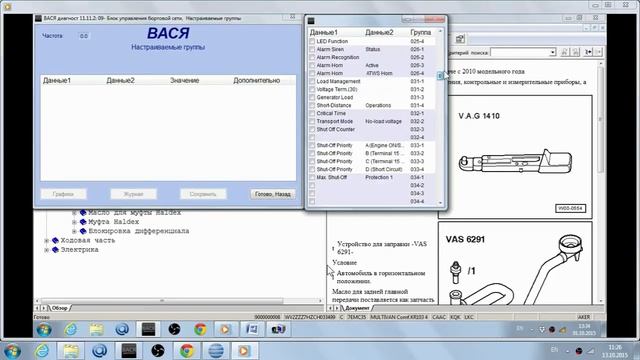This screenshot has width=640, height=360.
Task: Open Internet Explorer on outer taskbar
Action: click(42, 351)
